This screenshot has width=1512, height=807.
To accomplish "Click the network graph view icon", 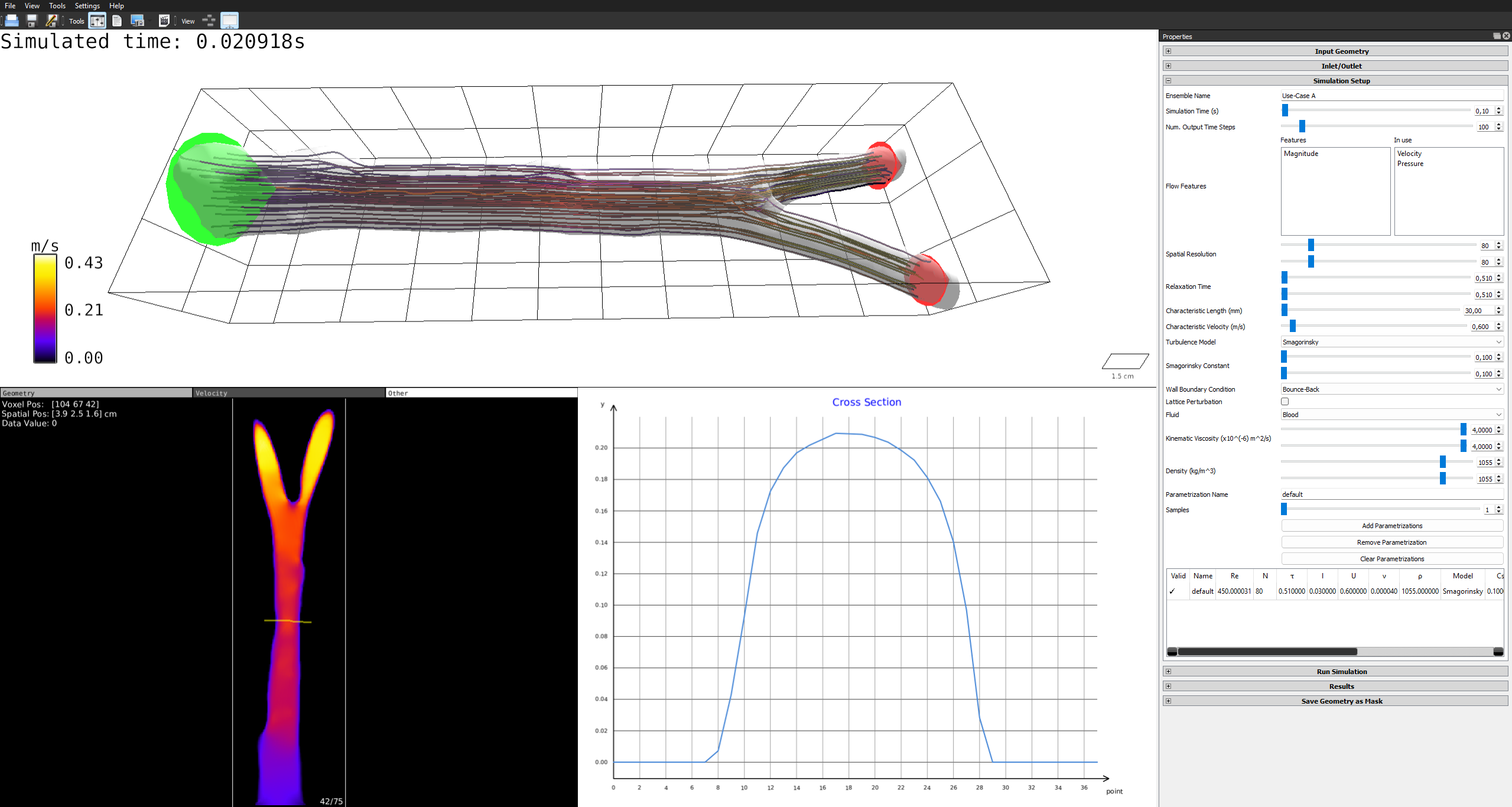I will click(209, 21).
